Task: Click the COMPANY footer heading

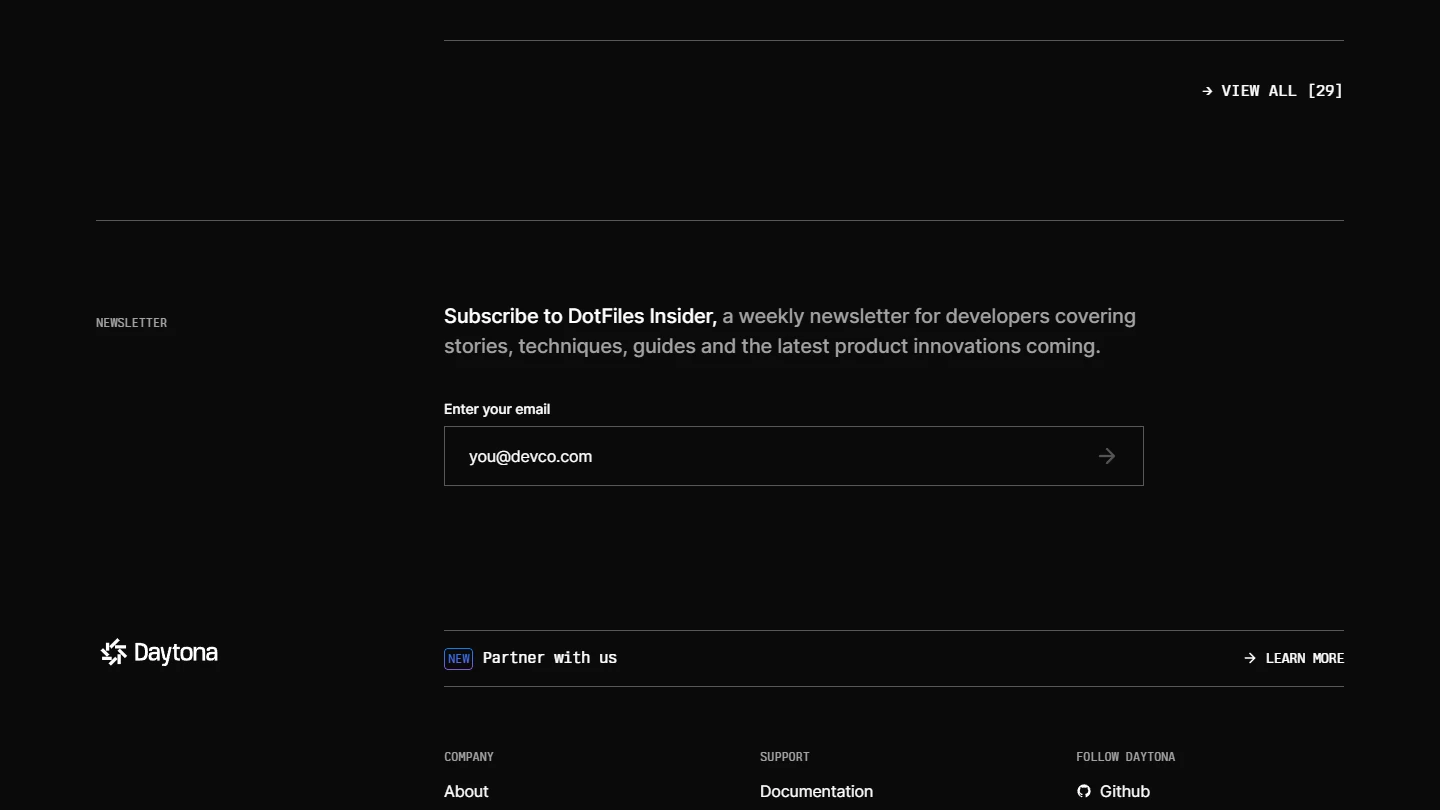Action: coord(469,757)
